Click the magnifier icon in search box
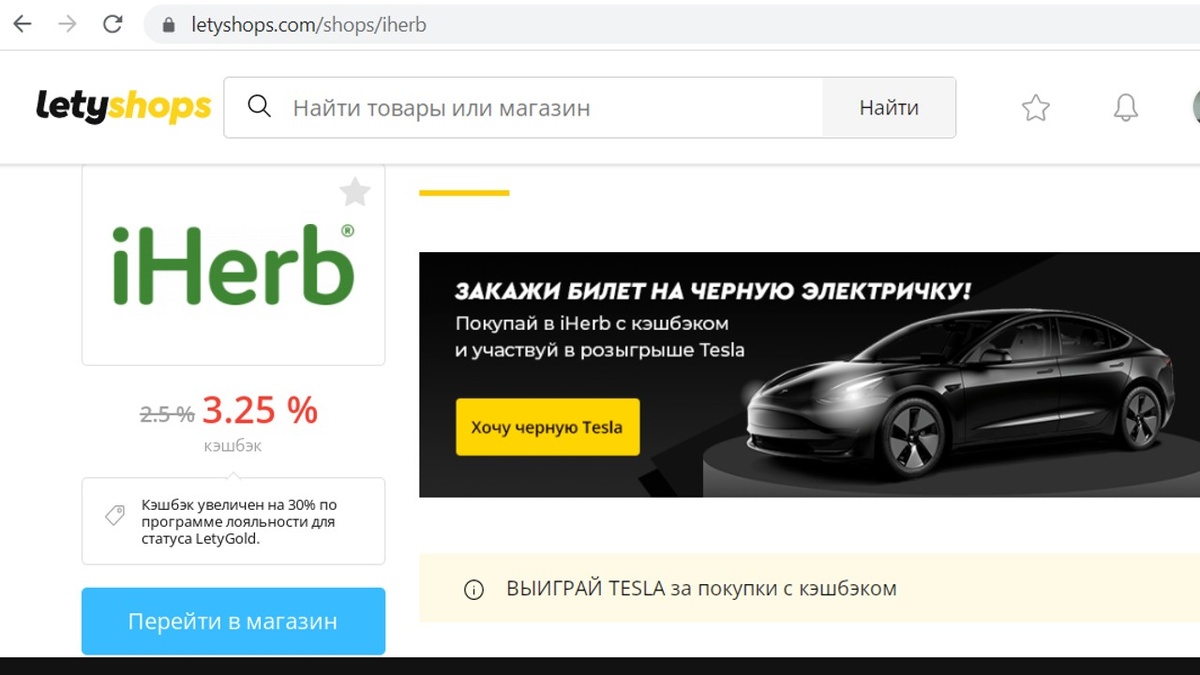The image size is (1200, 675). (x=259, y=106)
